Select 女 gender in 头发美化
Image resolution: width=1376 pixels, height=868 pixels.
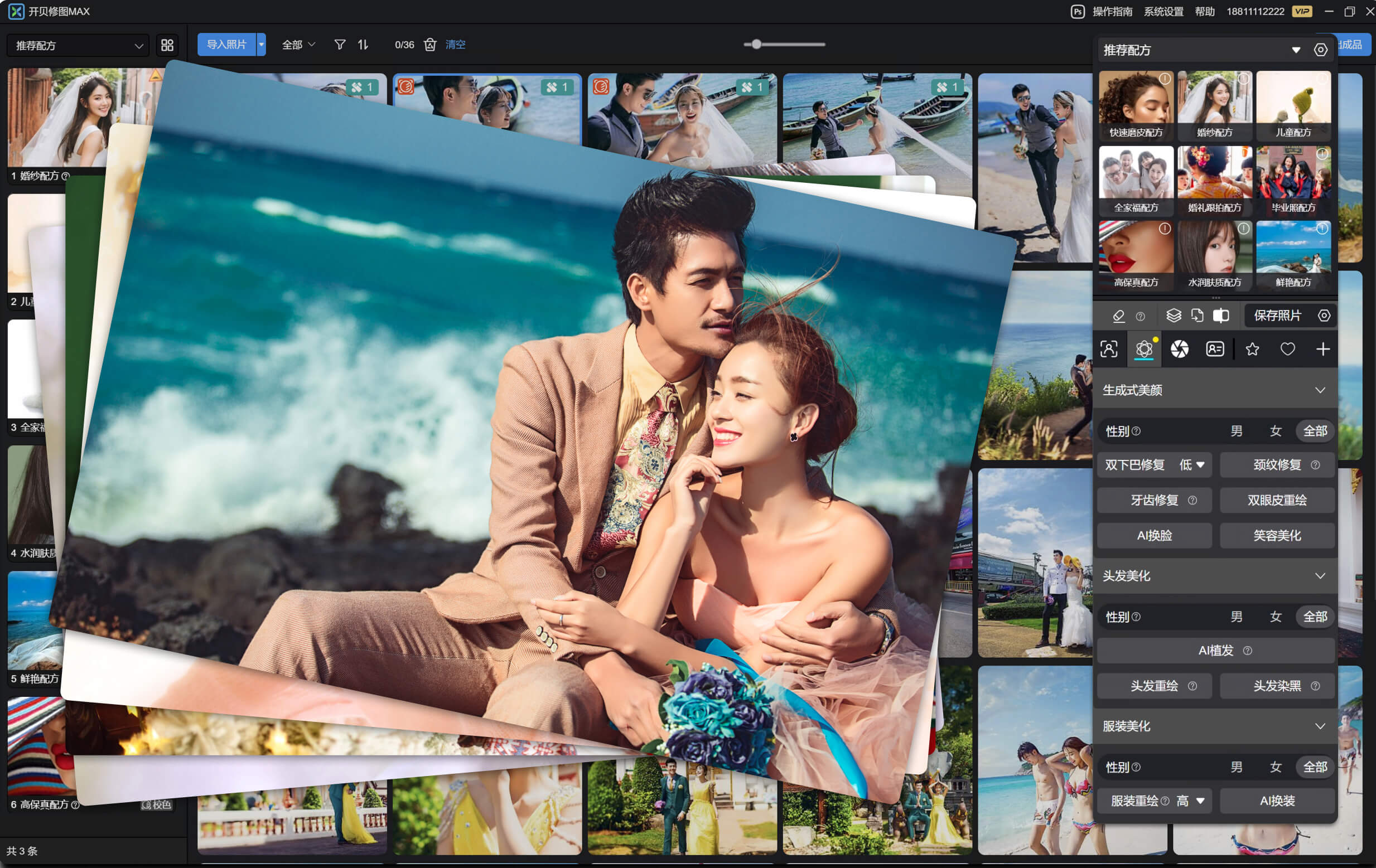pyautogui.click(x=1276, y=617)
